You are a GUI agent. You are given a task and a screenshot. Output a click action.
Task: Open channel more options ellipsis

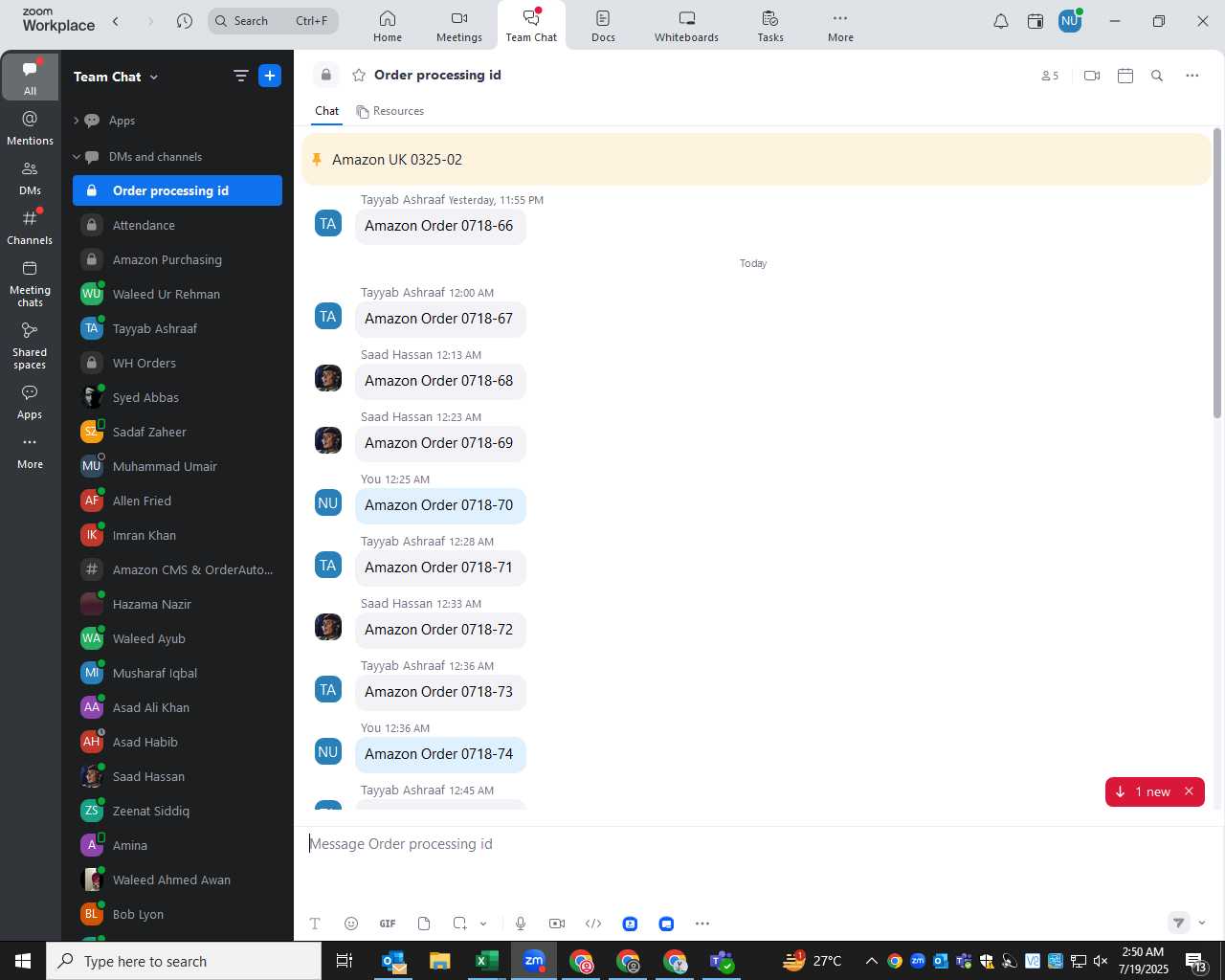click(1192, 76)
